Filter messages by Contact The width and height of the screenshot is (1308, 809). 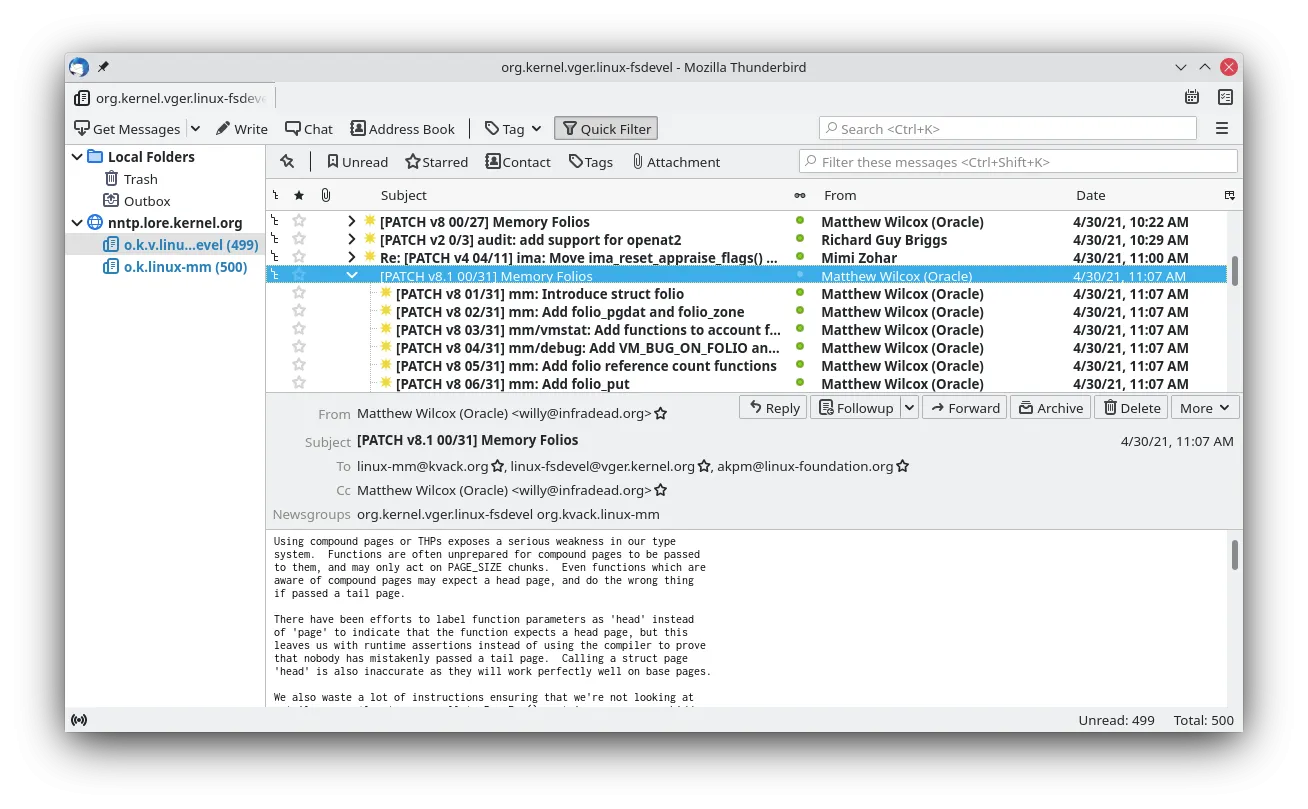pyautogui.click(x=518, y=161)
